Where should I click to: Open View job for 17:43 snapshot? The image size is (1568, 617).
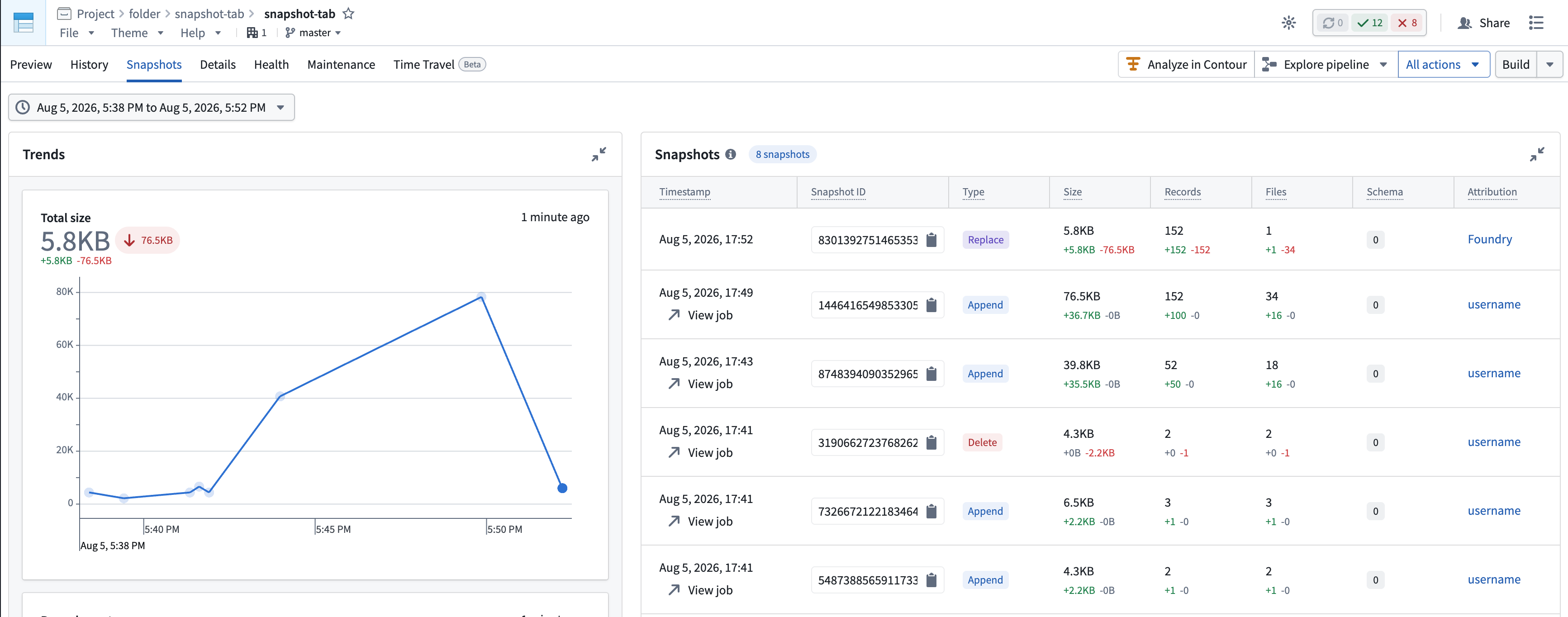point(700,384)
